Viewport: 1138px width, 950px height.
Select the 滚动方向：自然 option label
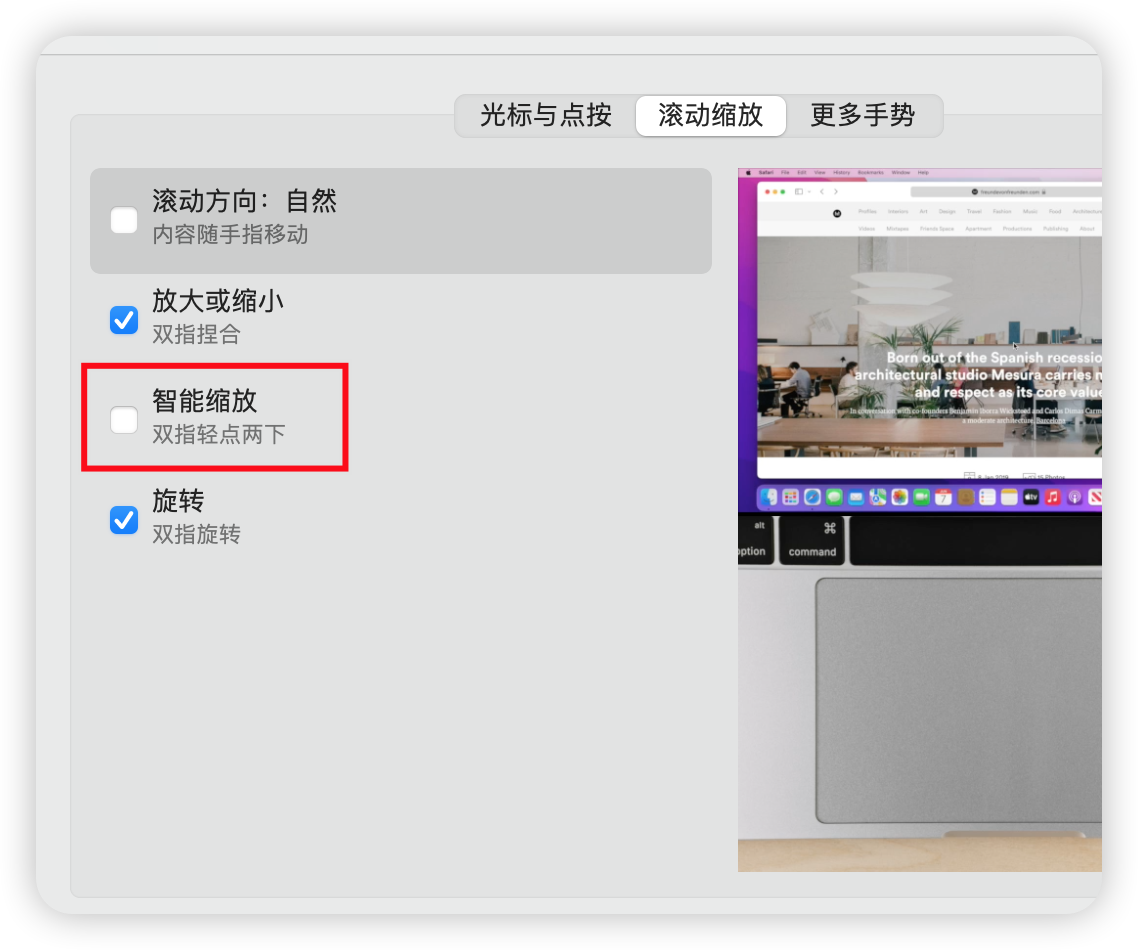[x=244, y=202]
